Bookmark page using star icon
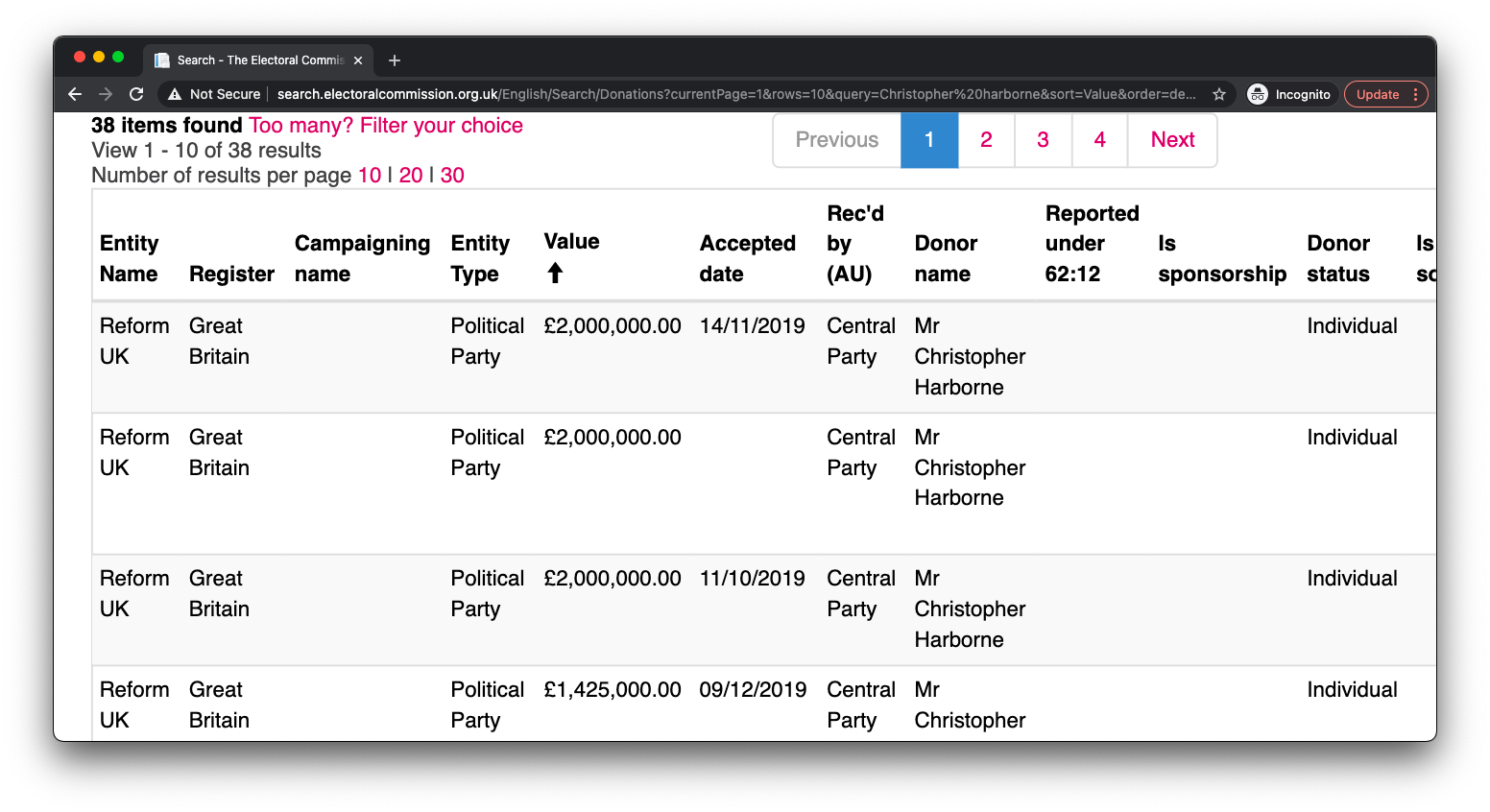 (1219, 94)
